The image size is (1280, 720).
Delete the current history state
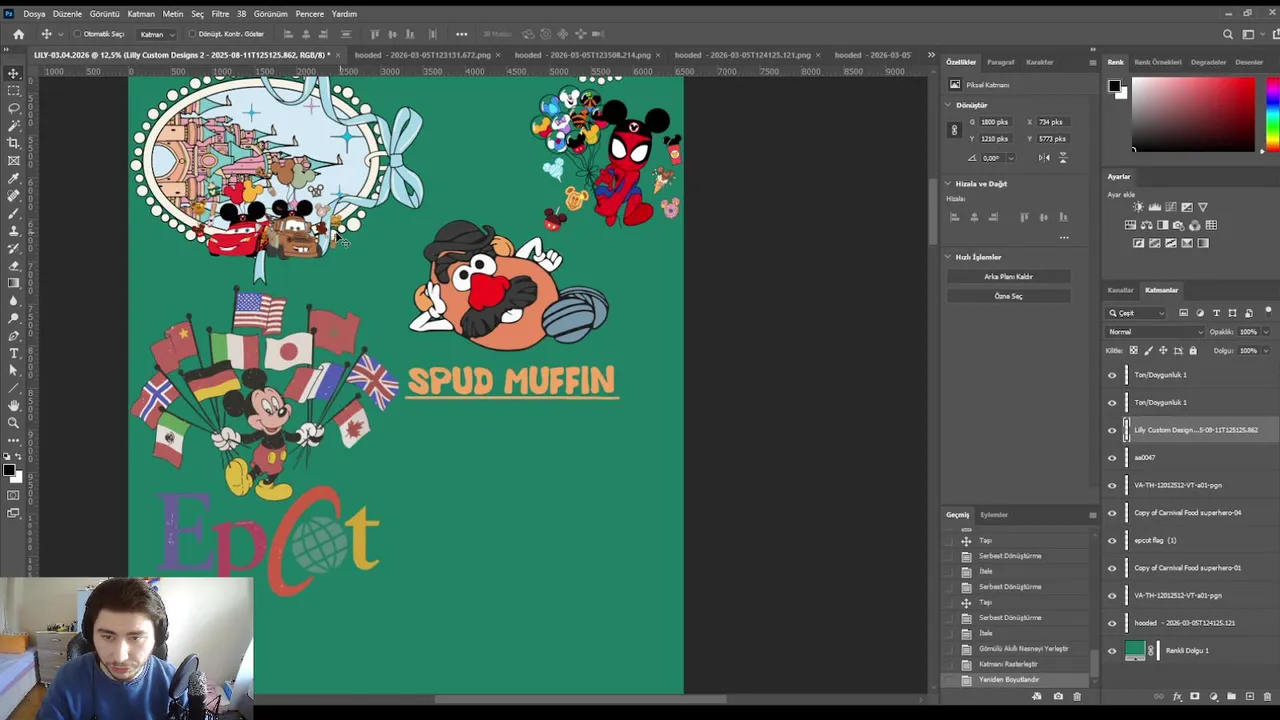[x=1077, y=697]
